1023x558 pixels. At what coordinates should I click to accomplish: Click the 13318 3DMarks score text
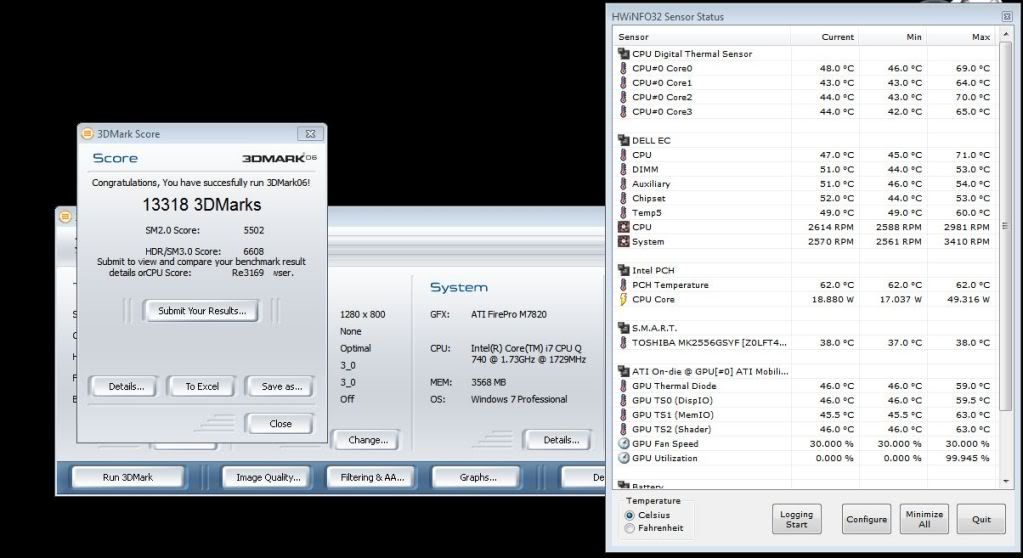click(202, 205)
